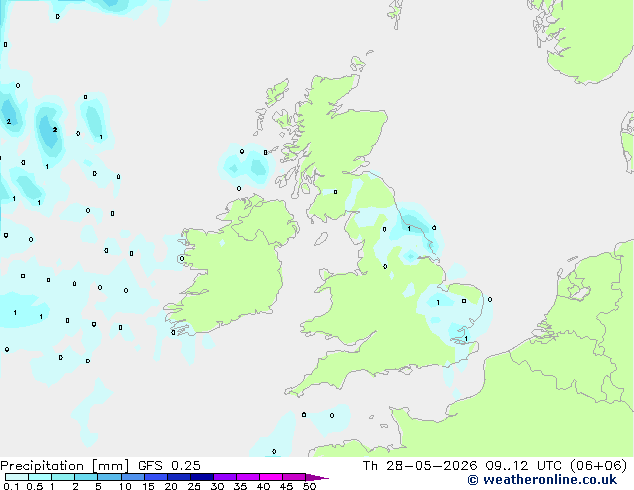This screenshot has width=634, height=490.
Task: Click the legend swatch between 15 and 20
Action: tap(156, 477)
